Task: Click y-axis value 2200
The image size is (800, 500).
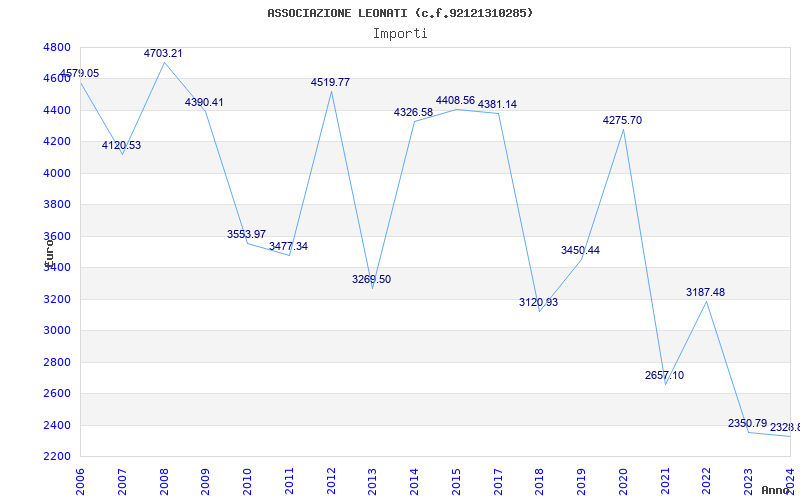Action: pos(57,457)
